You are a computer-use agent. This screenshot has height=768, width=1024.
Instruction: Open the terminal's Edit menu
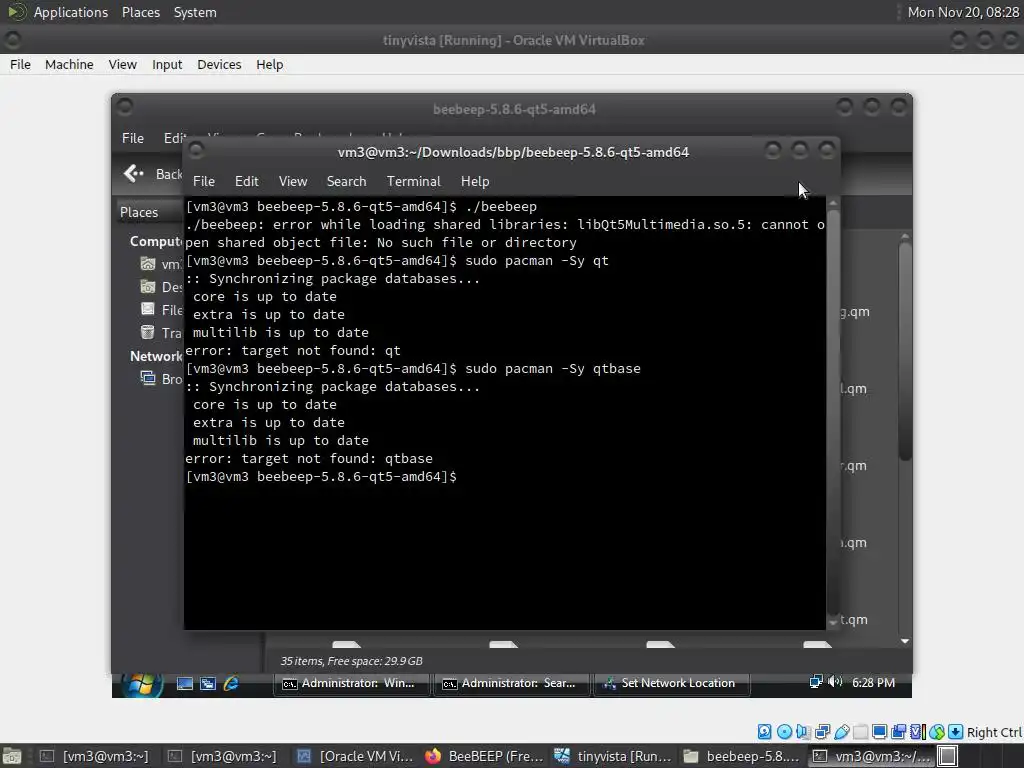[247, 182]
